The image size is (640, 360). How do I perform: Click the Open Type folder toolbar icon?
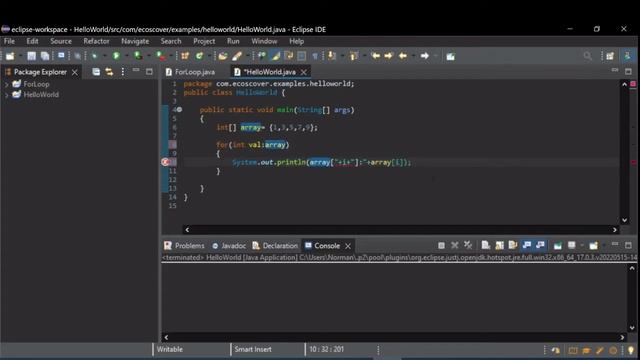click(x=223, y=56)
